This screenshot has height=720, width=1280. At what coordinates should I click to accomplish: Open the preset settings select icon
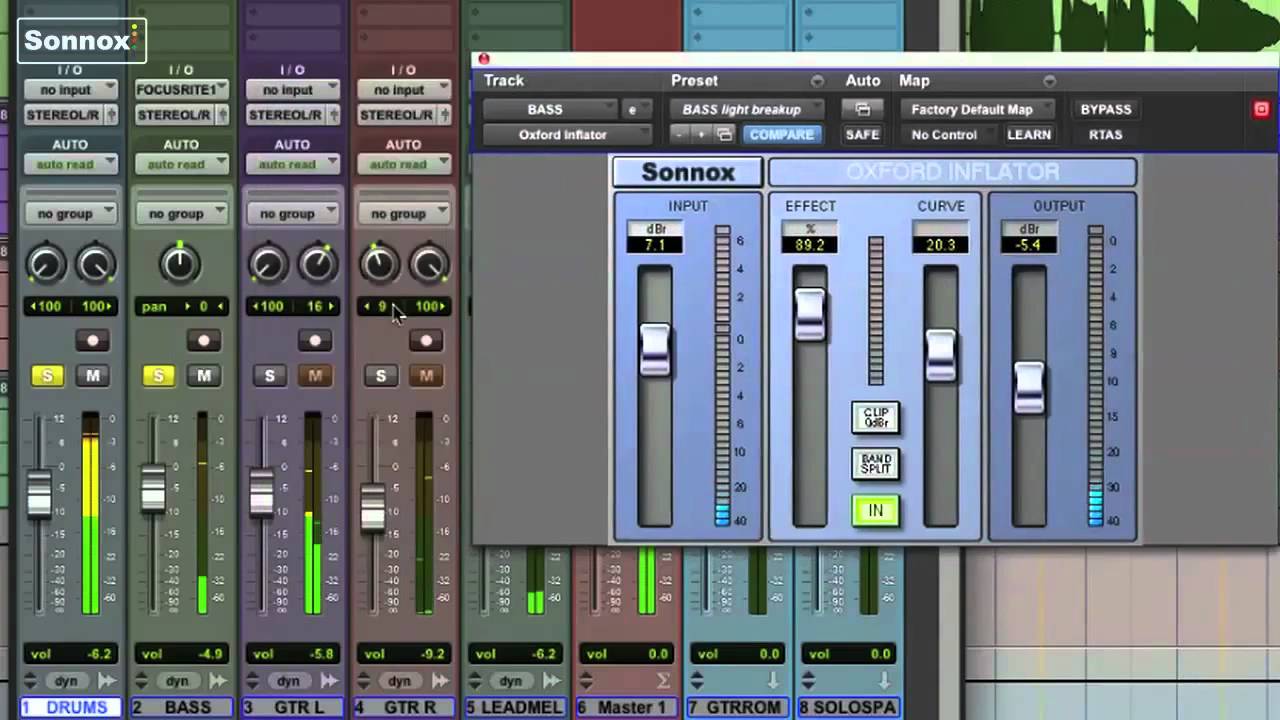(725, 134)
